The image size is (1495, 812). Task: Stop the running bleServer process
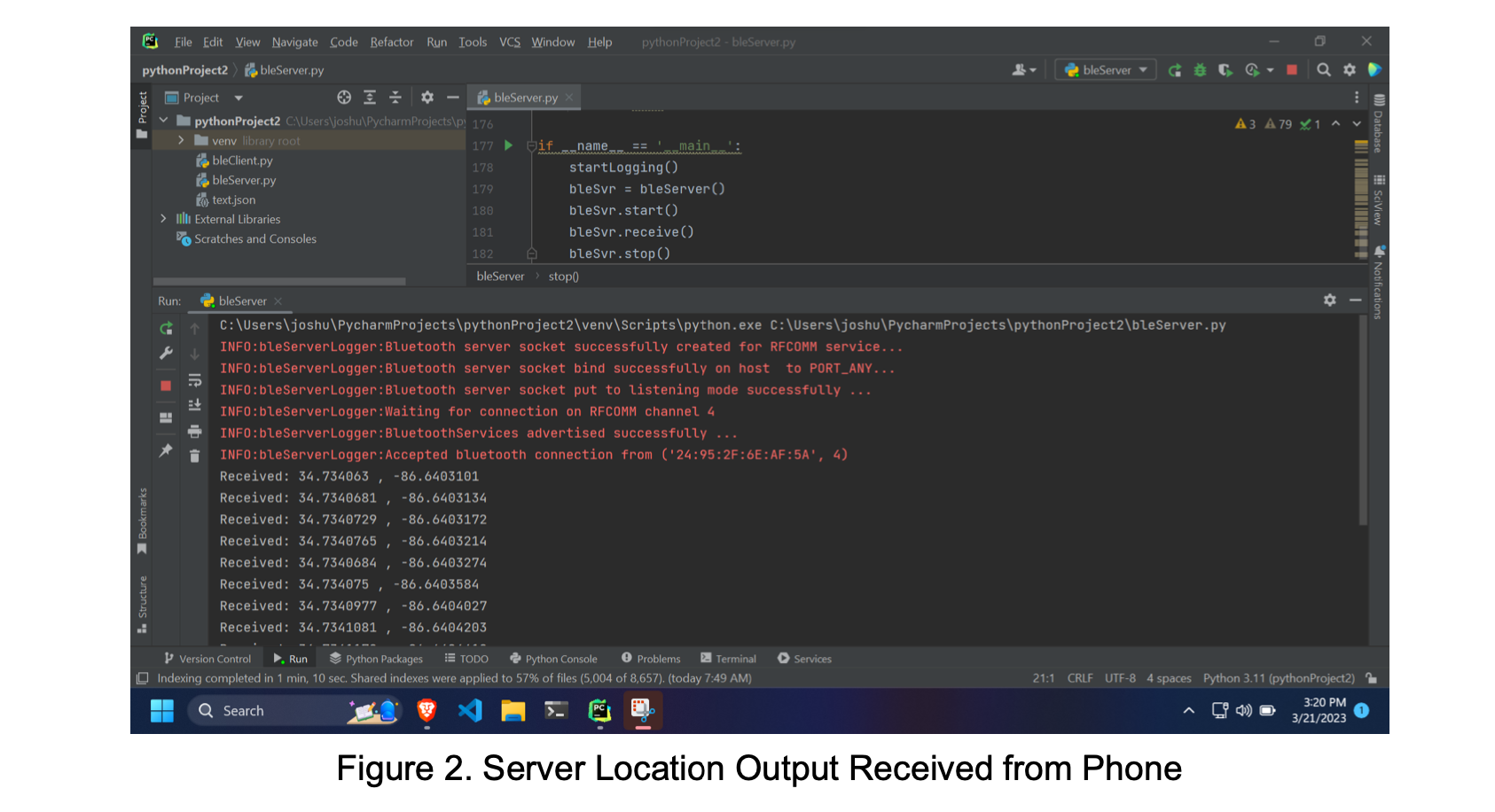tap(166, 385)
